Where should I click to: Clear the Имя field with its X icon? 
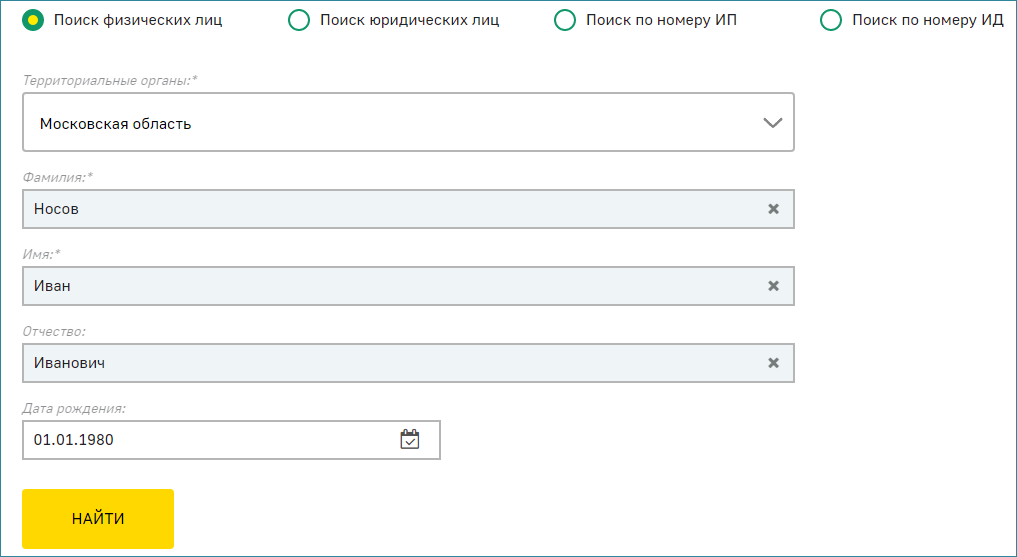click(x=773, y=286)
